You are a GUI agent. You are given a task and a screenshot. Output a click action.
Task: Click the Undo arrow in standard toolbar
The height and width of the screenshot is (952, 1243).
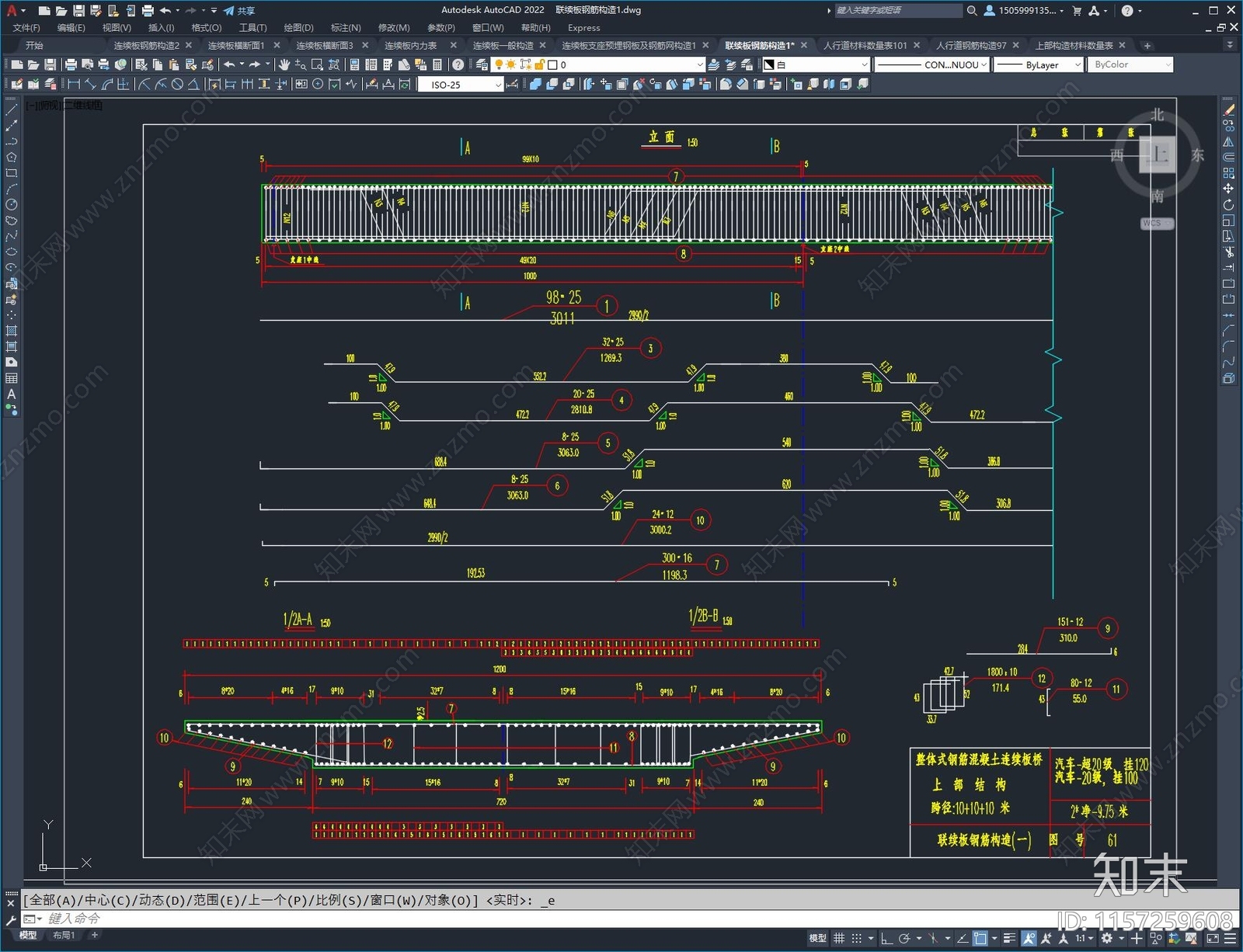(229, 64)
